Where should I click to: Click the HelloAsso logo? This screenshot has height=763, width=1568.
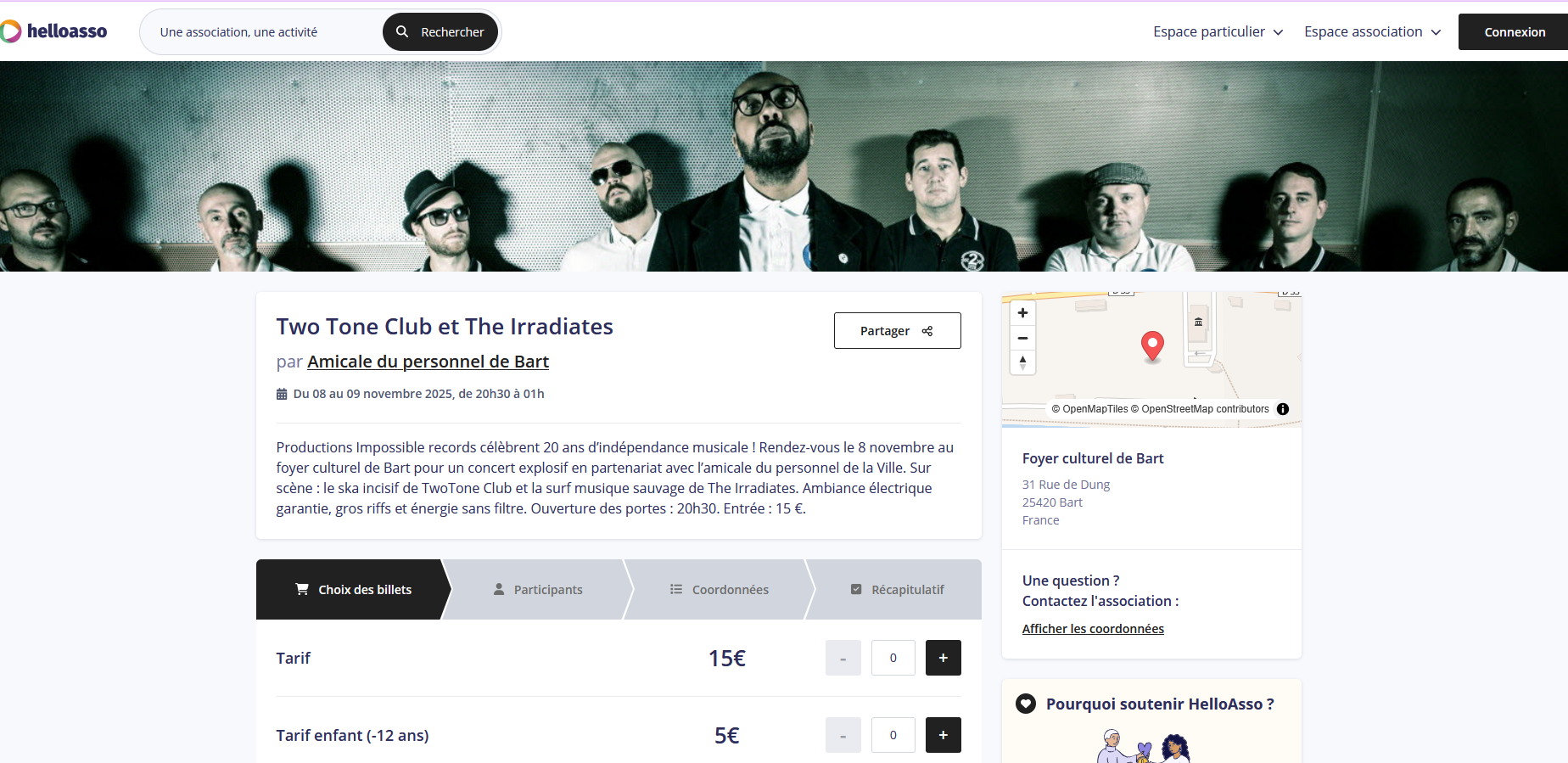click(55, 31)
